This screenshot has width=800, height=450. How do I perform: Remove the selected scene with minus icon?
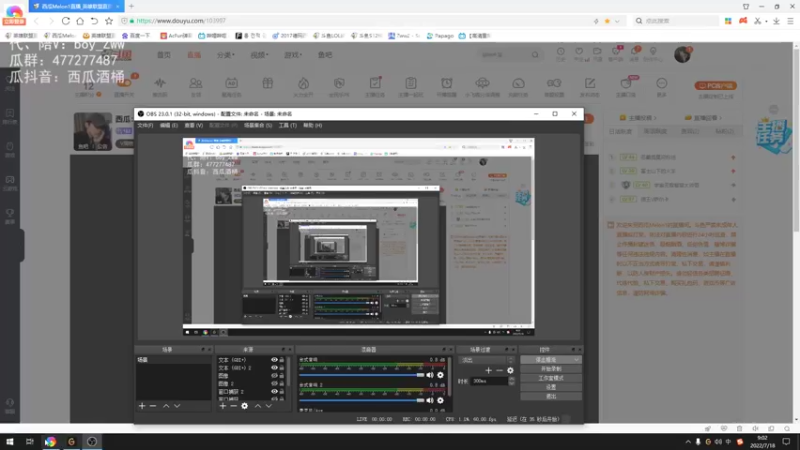[x=153, y=406]
